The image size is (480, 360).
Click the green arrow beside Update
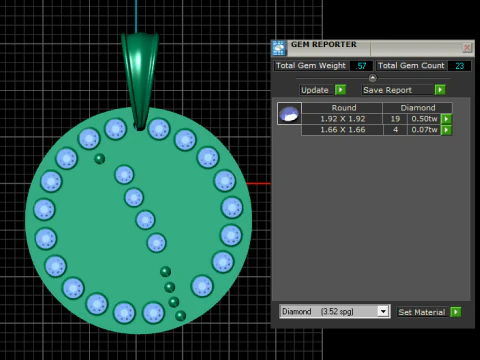(340, 90)
